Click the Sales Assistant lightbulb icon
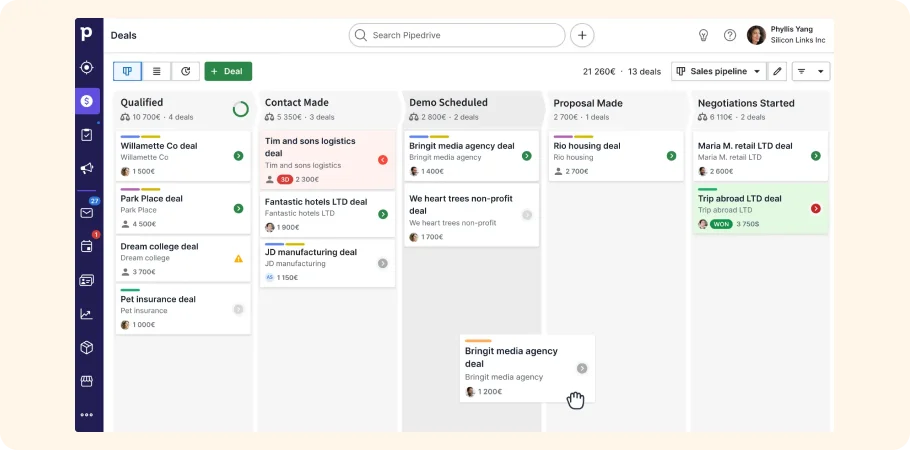910x450 pixels. [703, 35]
